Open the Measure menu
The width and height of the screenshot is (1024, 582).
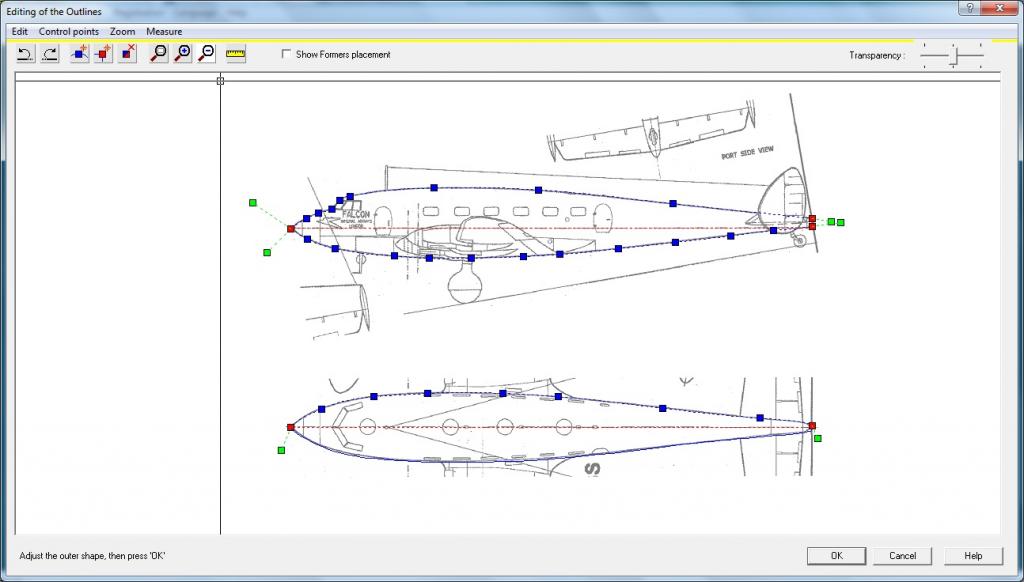click(164, 32)
